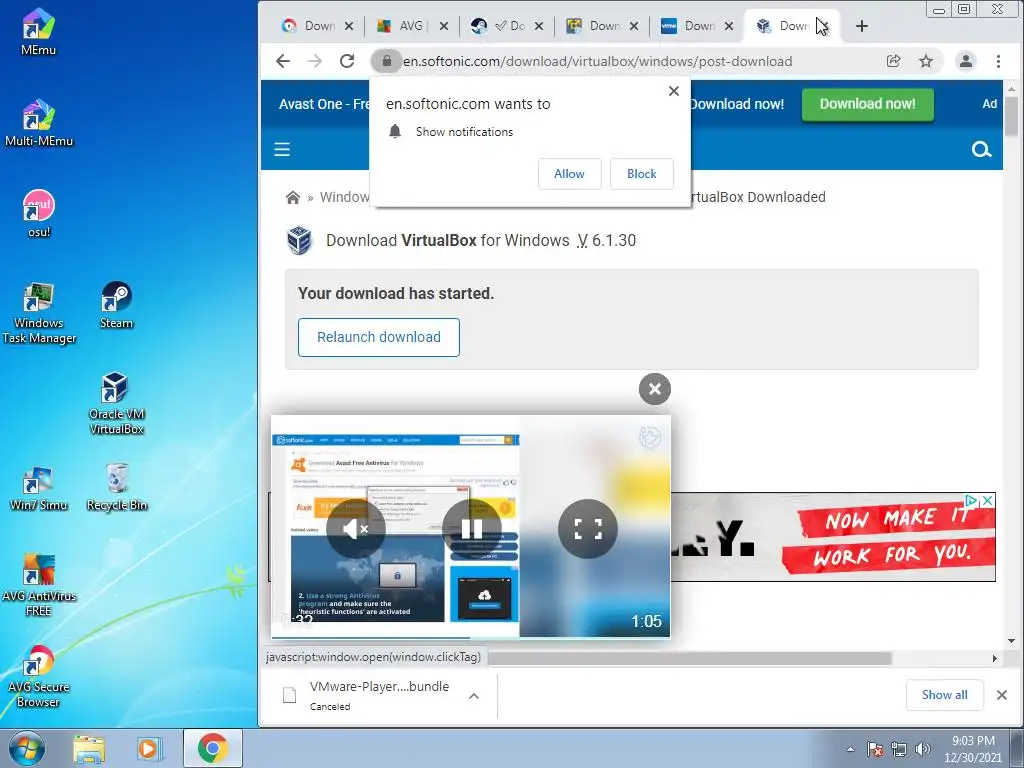Click the Windows breadcrumb link

coord(345,197)
